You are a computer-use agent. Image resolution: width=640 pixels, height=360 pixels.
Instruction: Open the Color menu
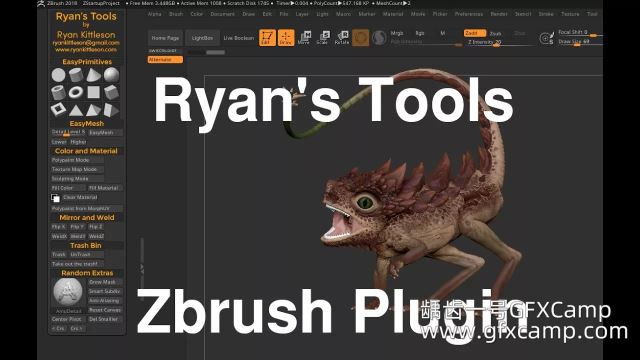point(196,14)
